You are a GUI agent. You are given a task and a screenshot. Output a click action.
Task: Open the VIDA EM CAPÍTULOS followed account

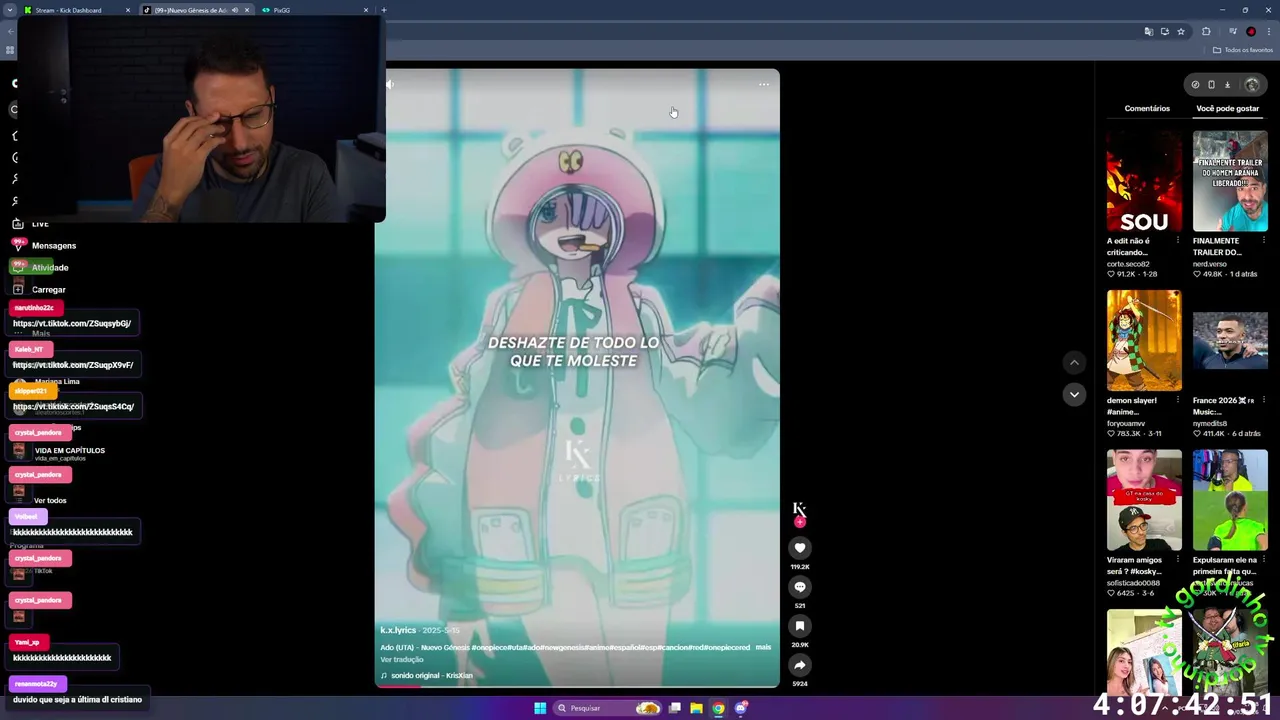[58, 453]
